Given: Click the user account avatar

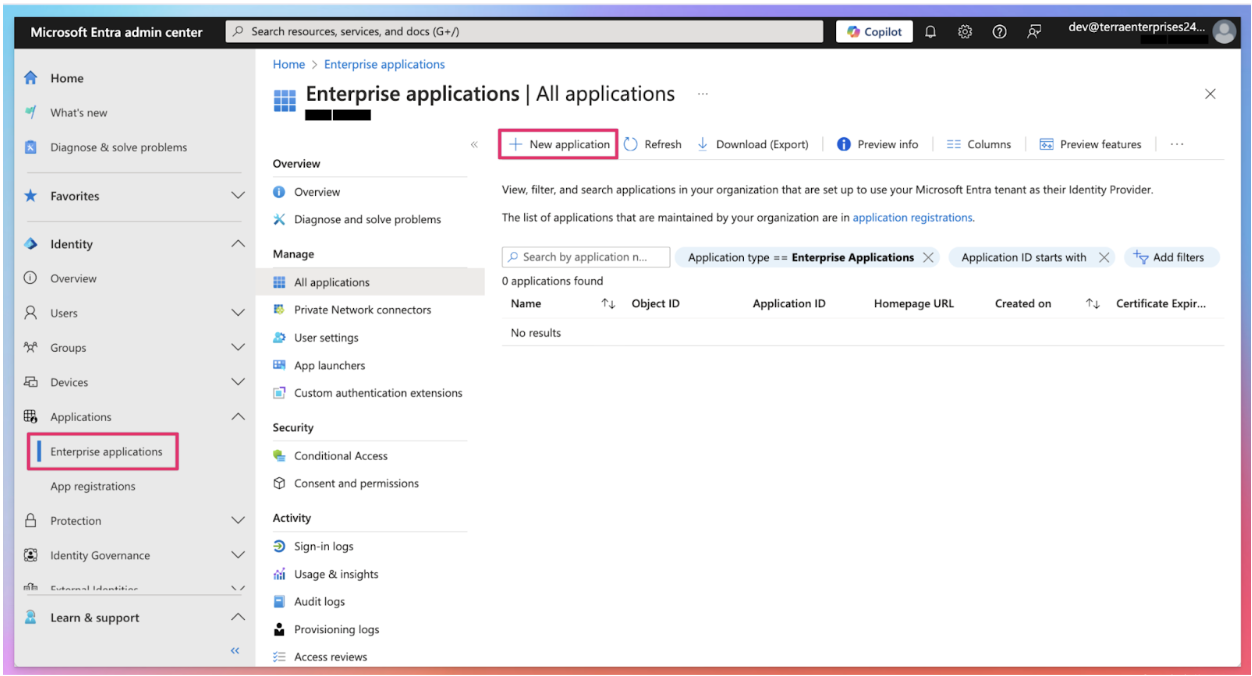Looking at the screenshot, I should tap(1224, 32).
